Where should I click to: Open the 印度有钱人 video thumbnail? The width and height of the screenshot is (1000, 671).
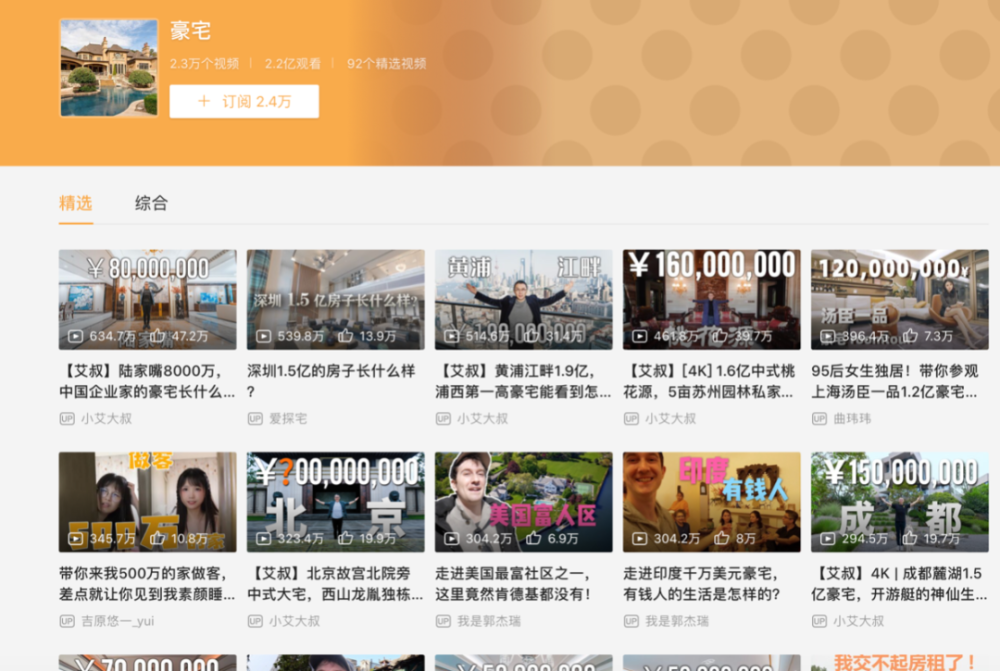pos(712,502)
